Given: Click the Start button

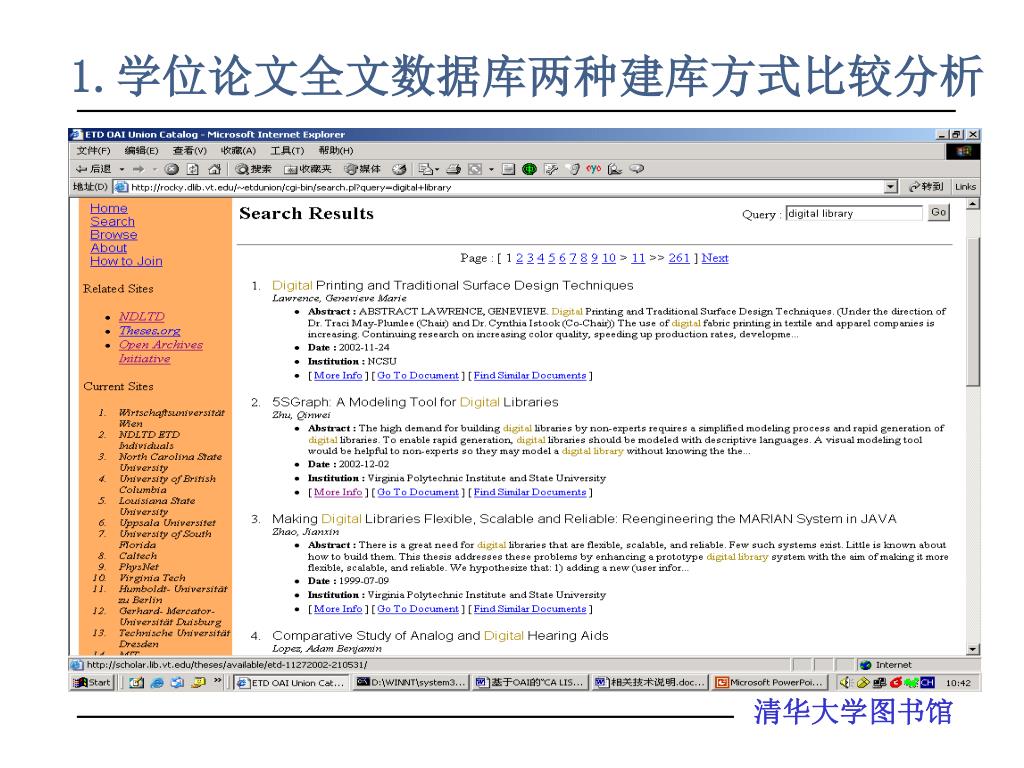Looking at the screenshot, I should (x=92, y=682).
